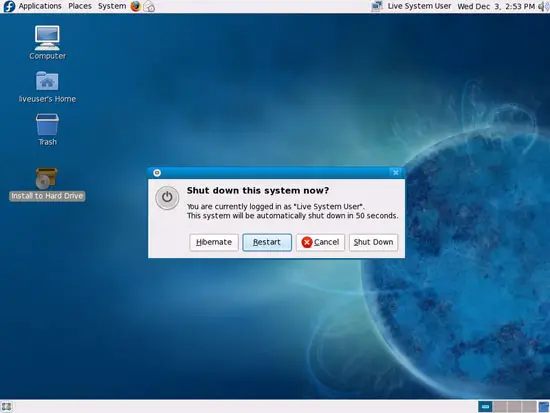Open the Places menu
550x413 pixels.
tap(80, 6)
